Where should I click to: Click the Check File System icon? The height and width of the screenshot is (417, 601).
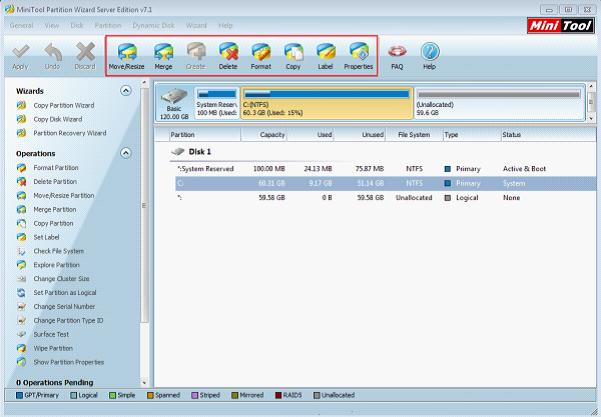click(x=21, y=251)
